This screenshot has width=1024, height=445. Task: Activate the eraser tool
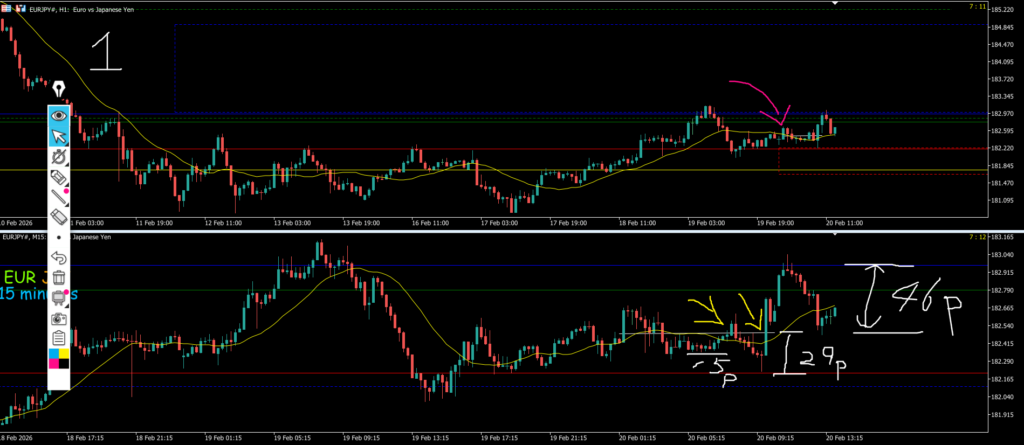point(59,216)
